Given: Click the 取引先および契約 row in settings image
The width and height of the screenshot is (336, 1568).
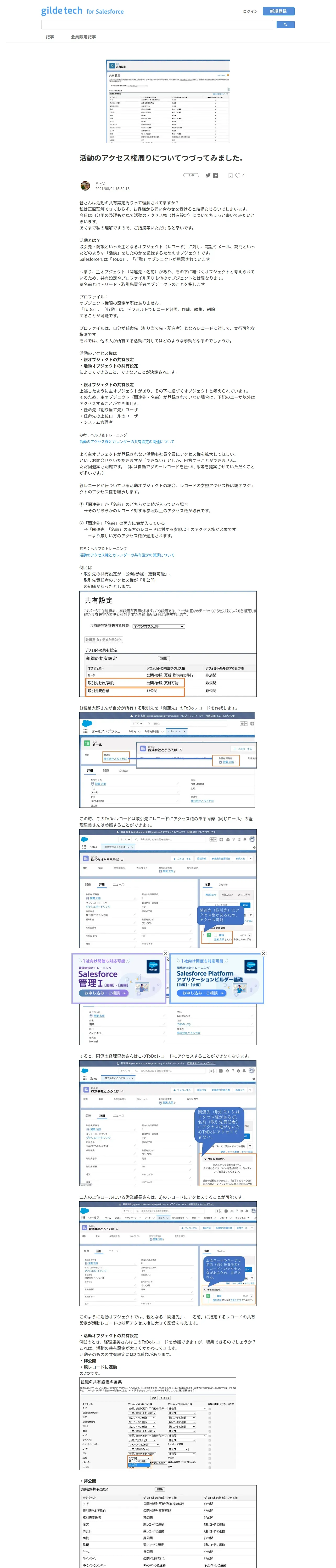Looking at the screenshot, I should pyautogui.click(x=134, y=683).
